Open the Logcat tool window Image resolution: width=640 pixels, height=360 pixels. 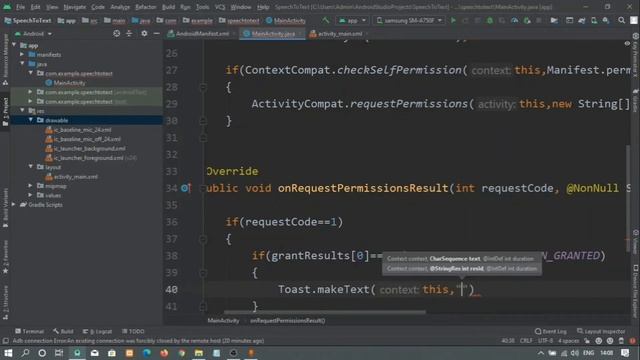click(98, 331)
